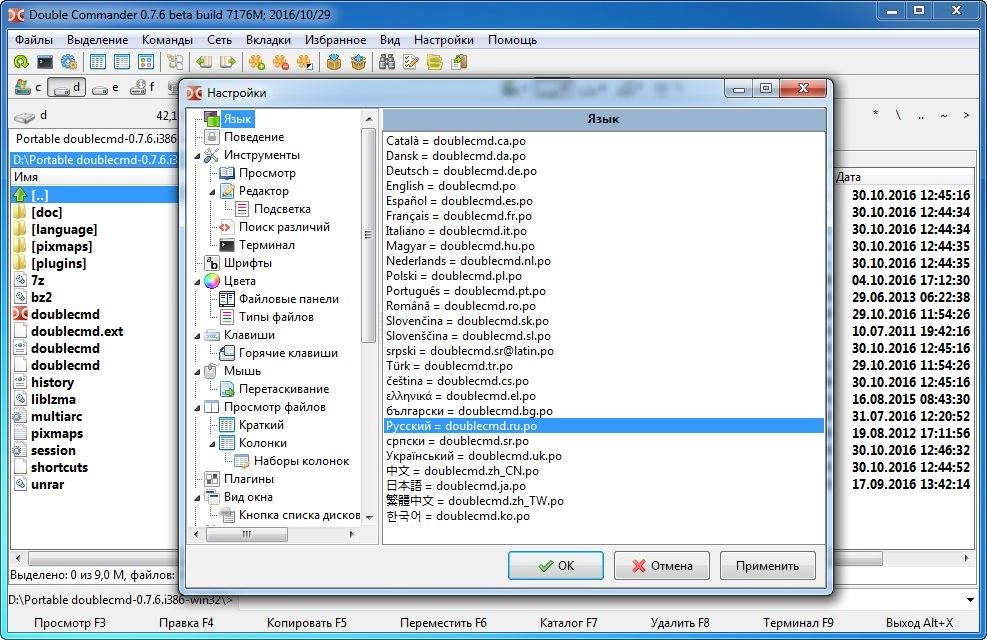Click the unpack files box icon
Image resolution: width=987 pixels, height=640 pixels.
tap(358, 62)
